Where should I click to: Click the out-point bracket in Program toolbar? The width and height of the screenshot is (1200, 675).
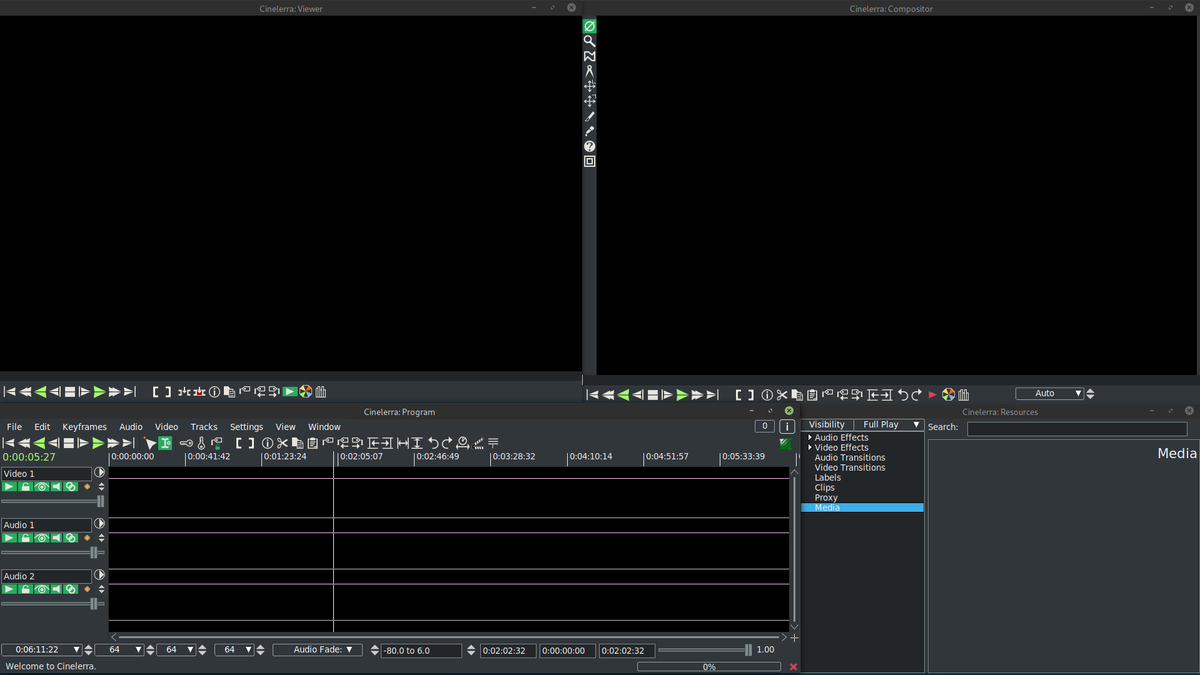(251, 443)
